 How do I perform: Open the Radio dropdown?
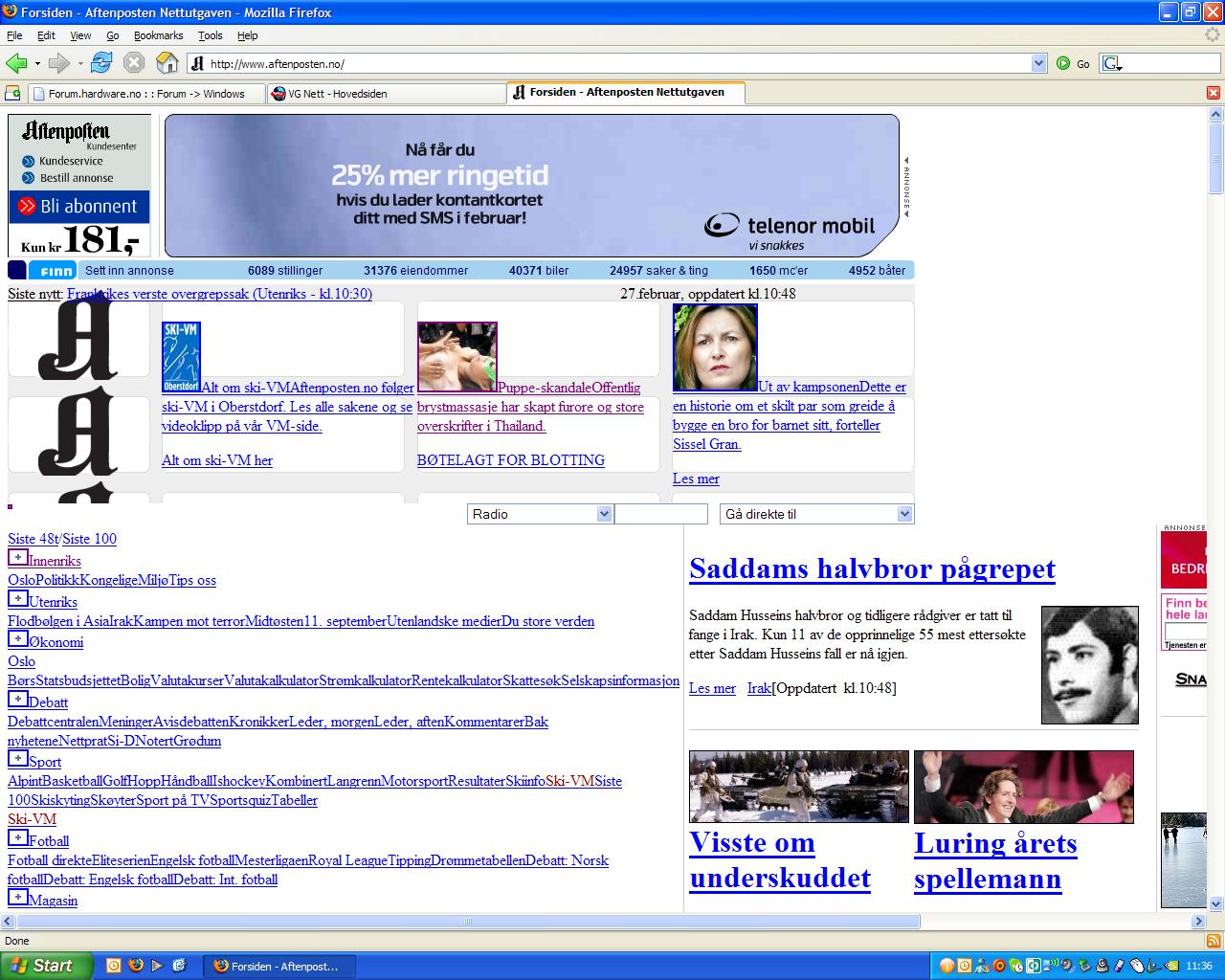[540, 514]
